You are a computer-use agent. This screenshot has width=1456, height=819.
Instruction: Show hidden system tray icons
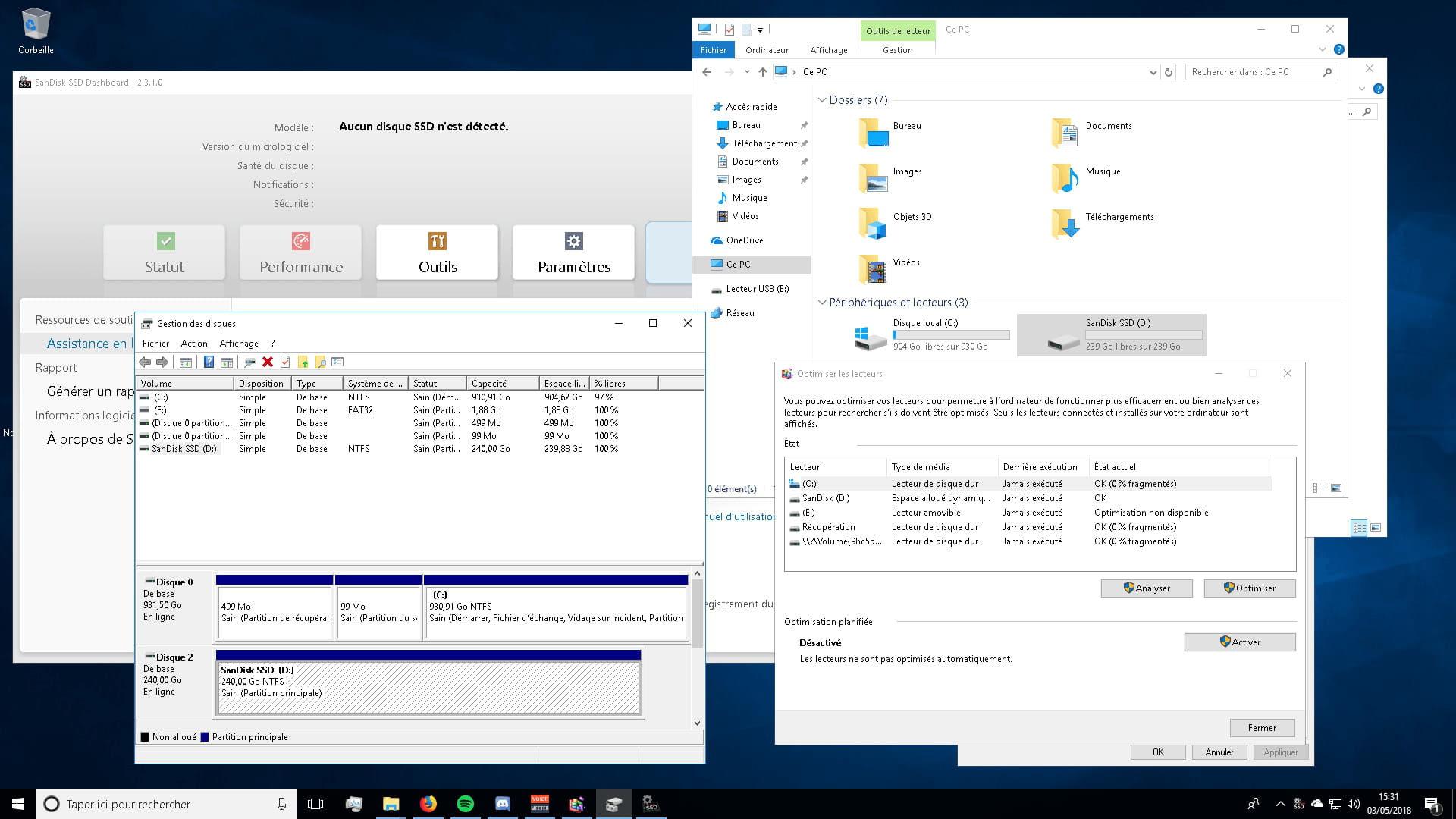[x=1281, y=804]
